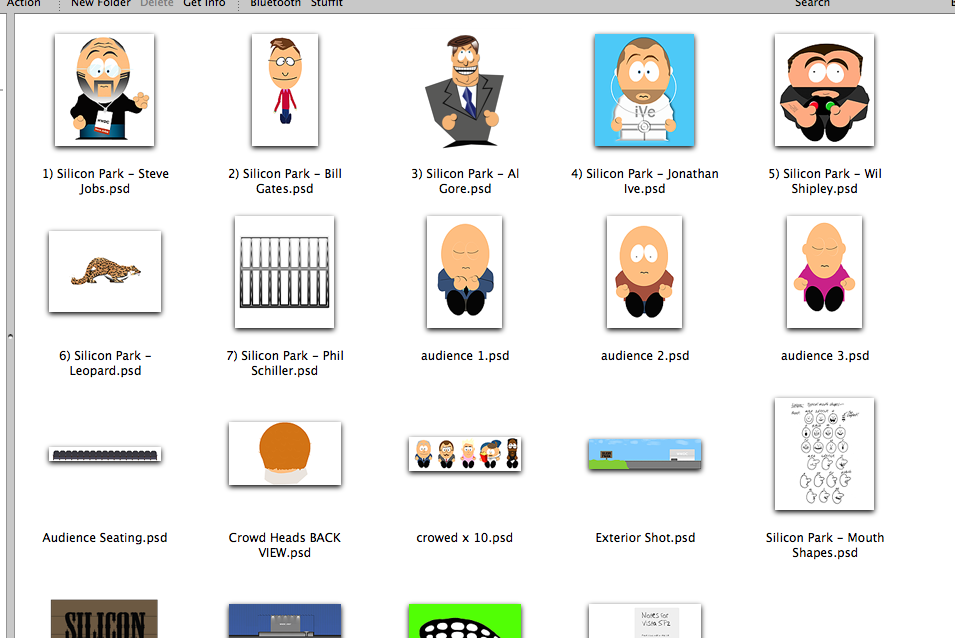This screenshot has height=638, width=955.
Task: Click the Search toolbar label
Action: coord(812,4)
